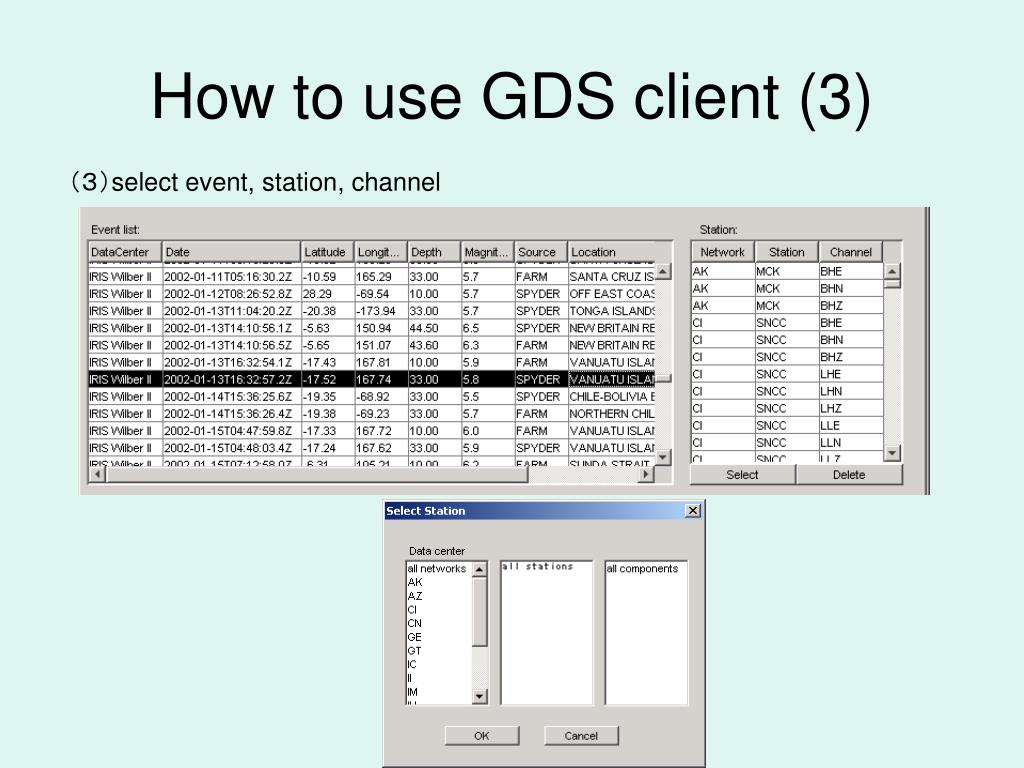Image resolution: width=1024 pixels, height=768 pixels.
Task: Click network list scroll down arrow
Action: (x=479, y=696)
